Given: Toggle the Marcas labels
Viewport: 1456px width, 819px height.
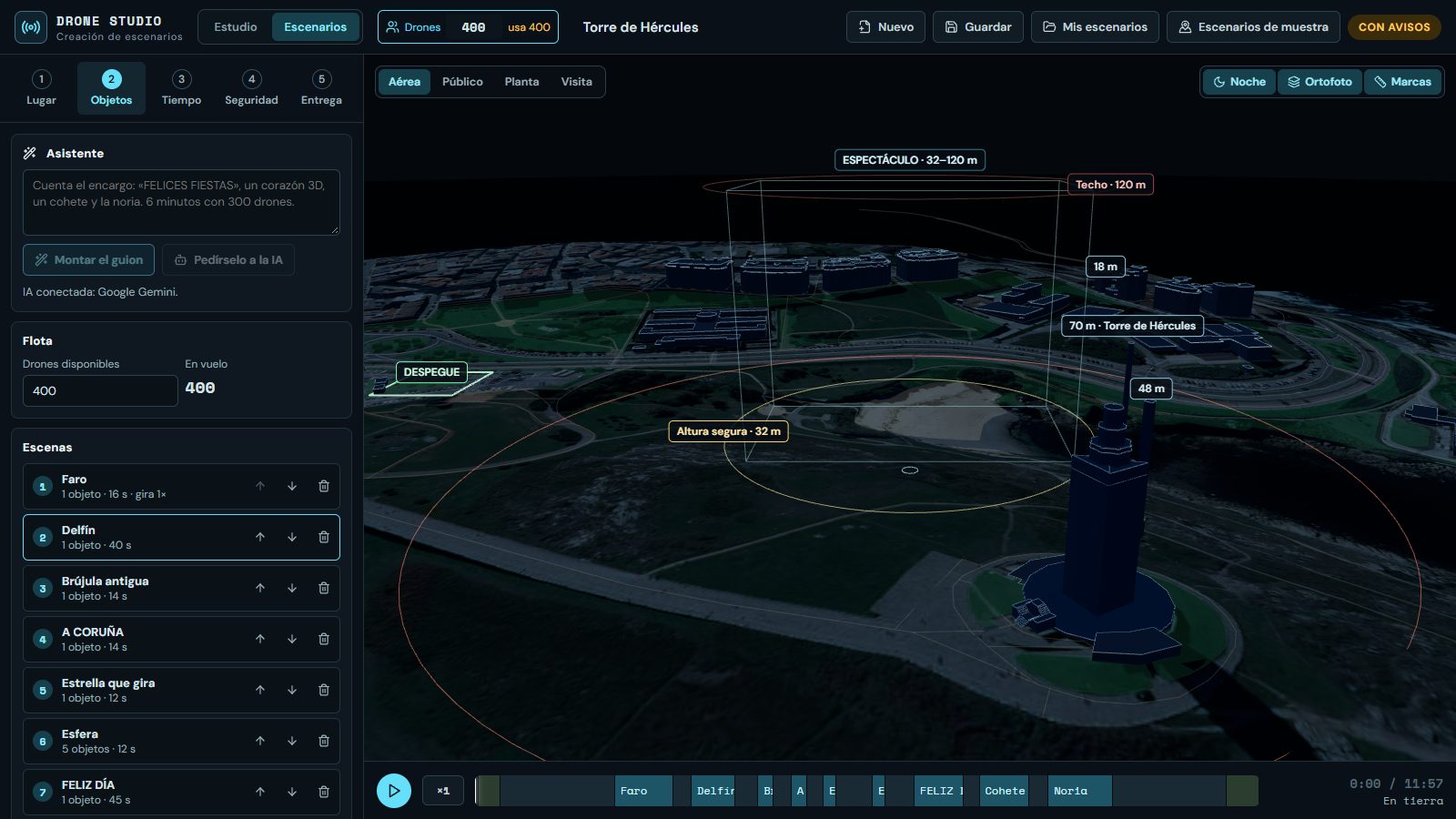Looking at the screenshot, I should 1402,82.
